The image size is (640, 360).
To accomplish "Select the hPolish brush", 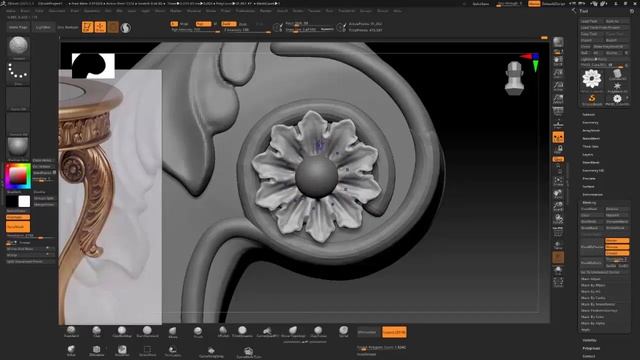I will (223, 332).
